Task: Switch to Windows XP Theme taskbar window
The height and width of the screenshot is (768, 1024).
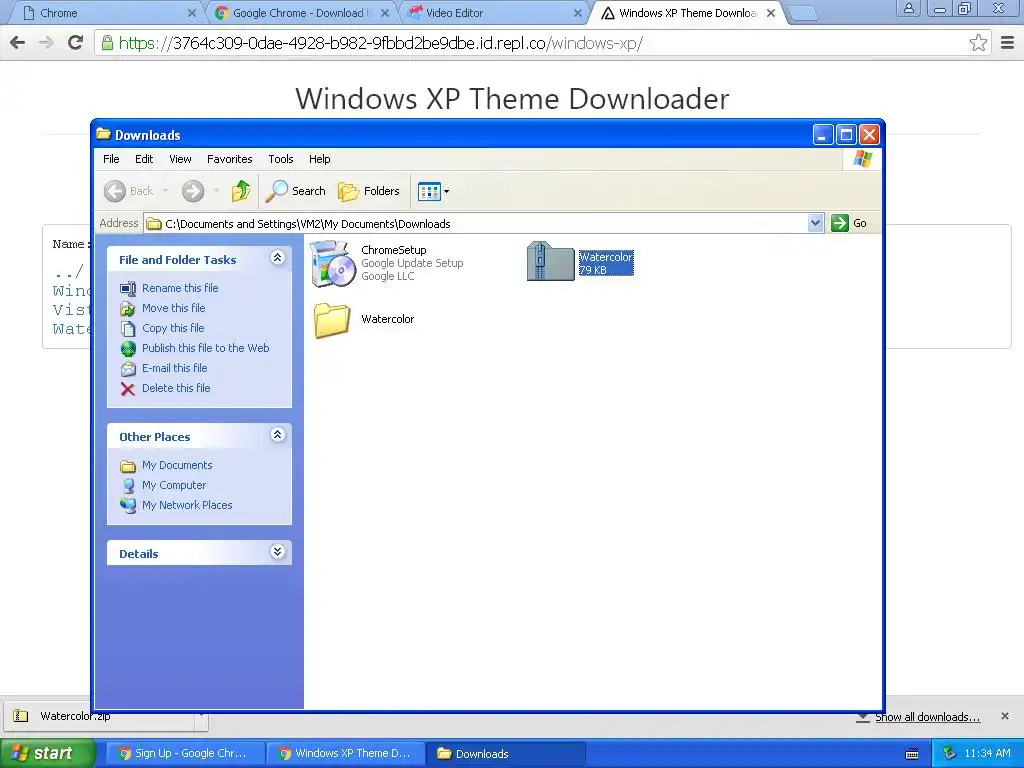Action: coord(345,754)
